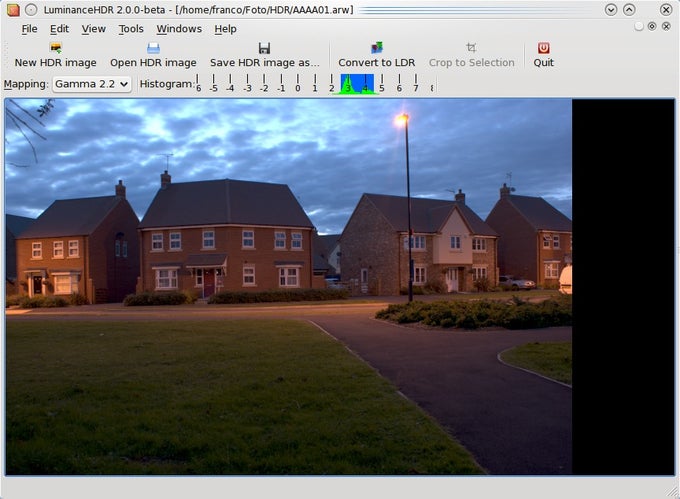Viewport: 680px width, 499px height.
Task: Click the LuminanceHDR app icon in title bar
Action: [x=13, y=10]
